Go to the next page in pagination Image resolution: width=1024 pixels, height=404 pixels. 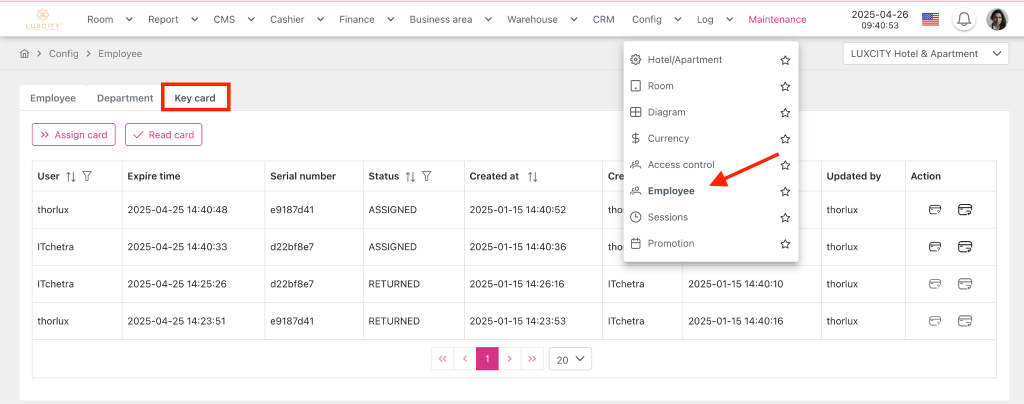click(x=510, y=359)
